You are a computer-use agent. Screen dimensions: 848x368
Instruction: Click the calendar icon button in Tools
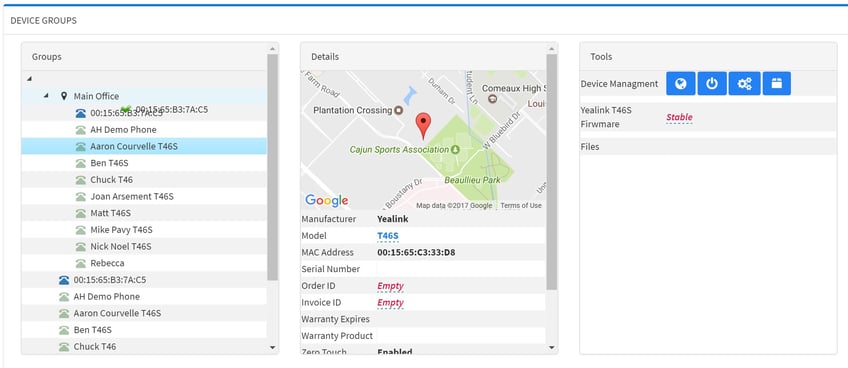[777, 83]
